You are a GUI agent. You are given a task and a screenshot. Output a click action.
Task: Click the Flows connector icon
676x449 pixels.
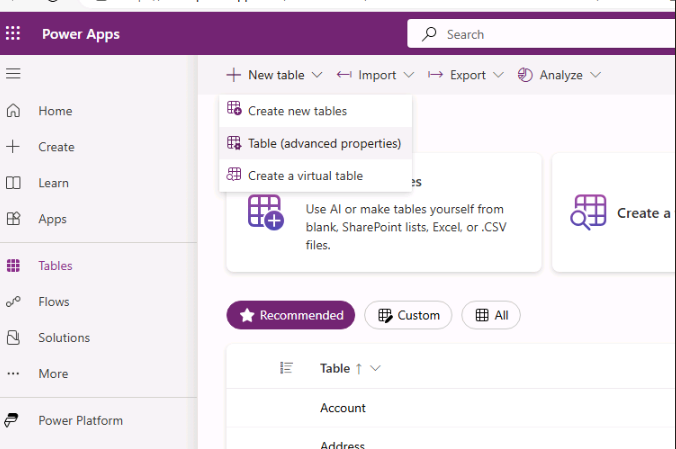pos(13,301)
